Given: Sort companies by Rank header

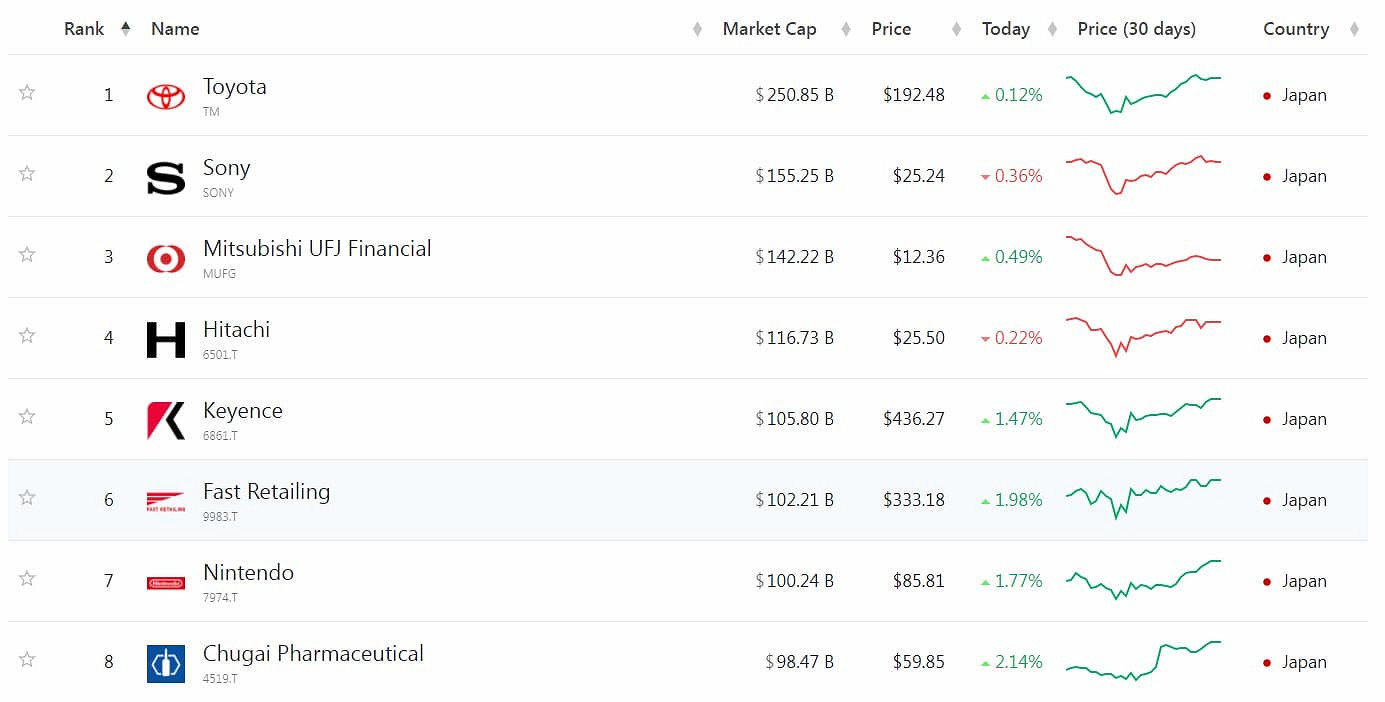Looking at the screenshot, I should [84, 29].
